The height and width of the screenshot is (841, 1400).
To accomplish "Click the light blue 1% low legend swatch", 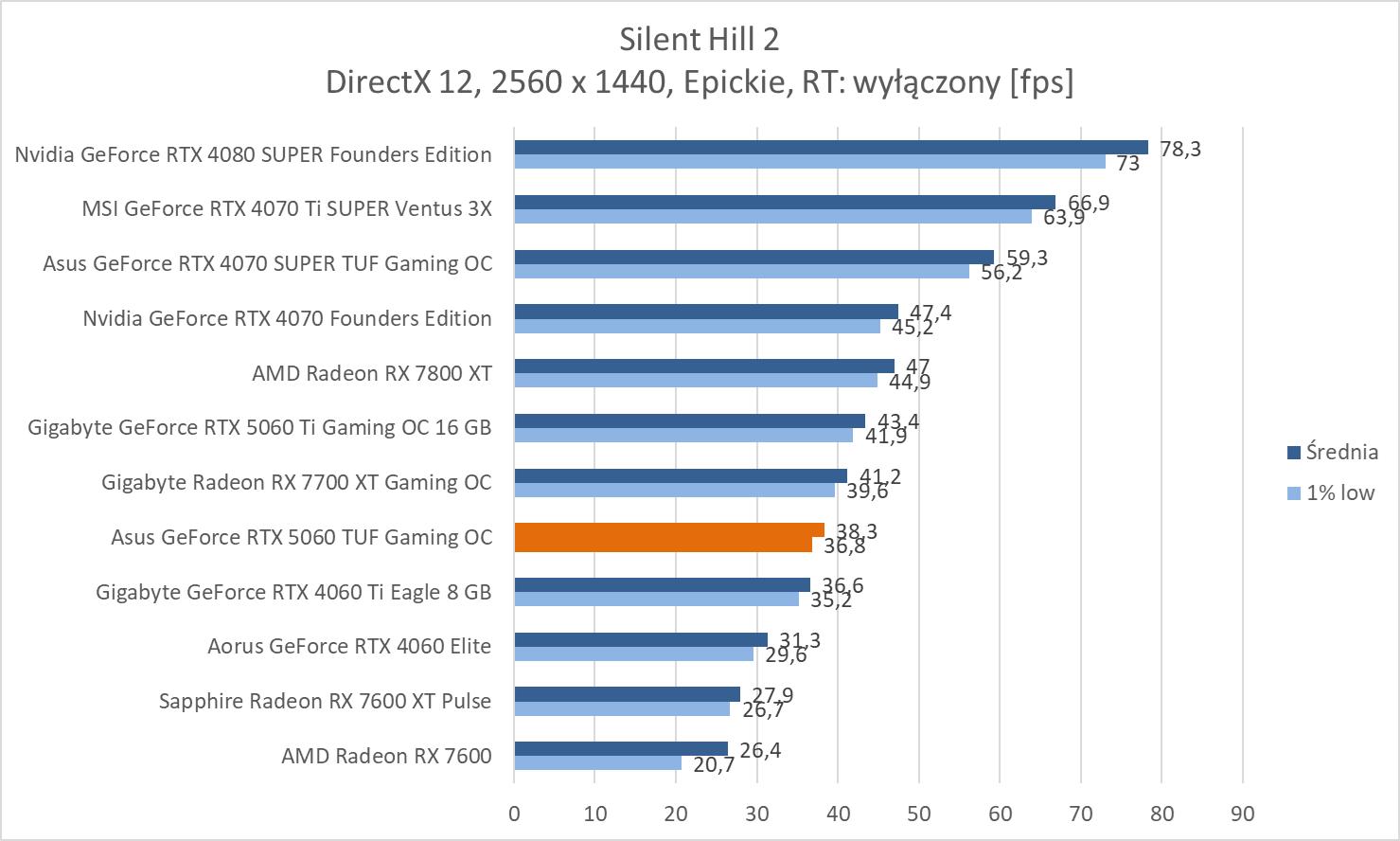I will (1293, 493).
